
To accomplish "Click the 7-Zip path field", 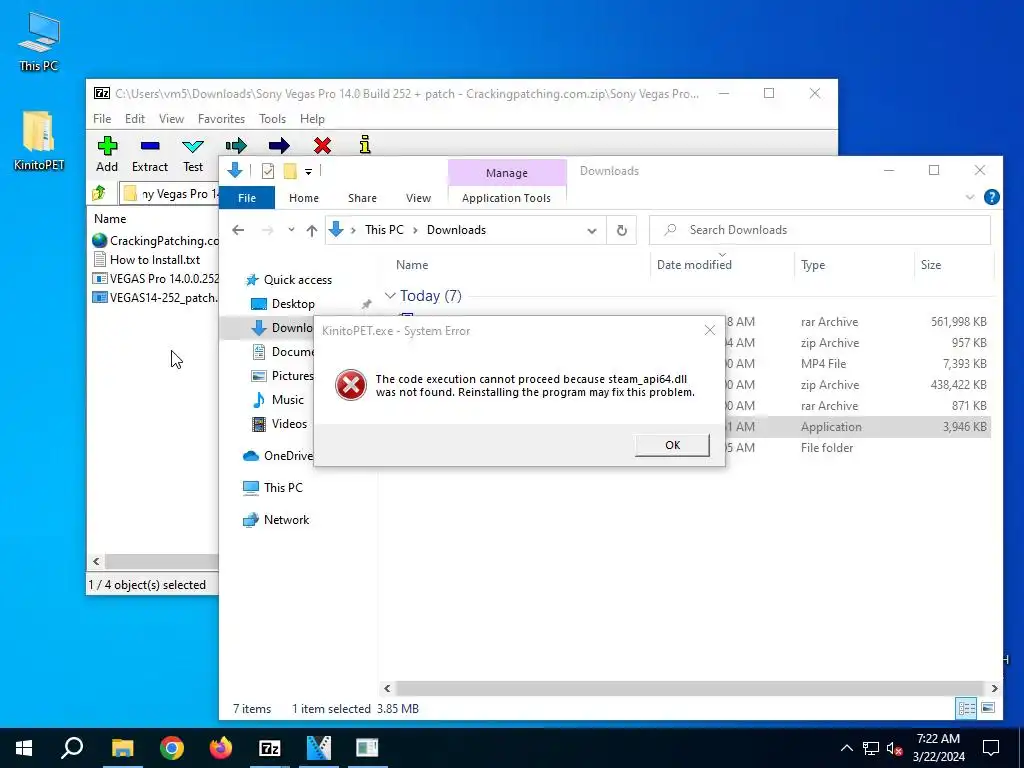I will coord(171,194).
